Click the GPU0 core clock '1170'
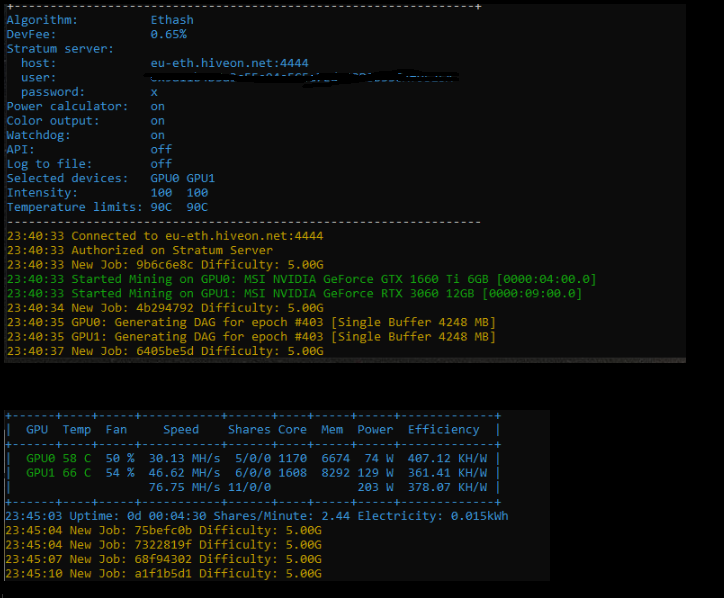Screen dimensions: 724x598 (x=292, y=459)
